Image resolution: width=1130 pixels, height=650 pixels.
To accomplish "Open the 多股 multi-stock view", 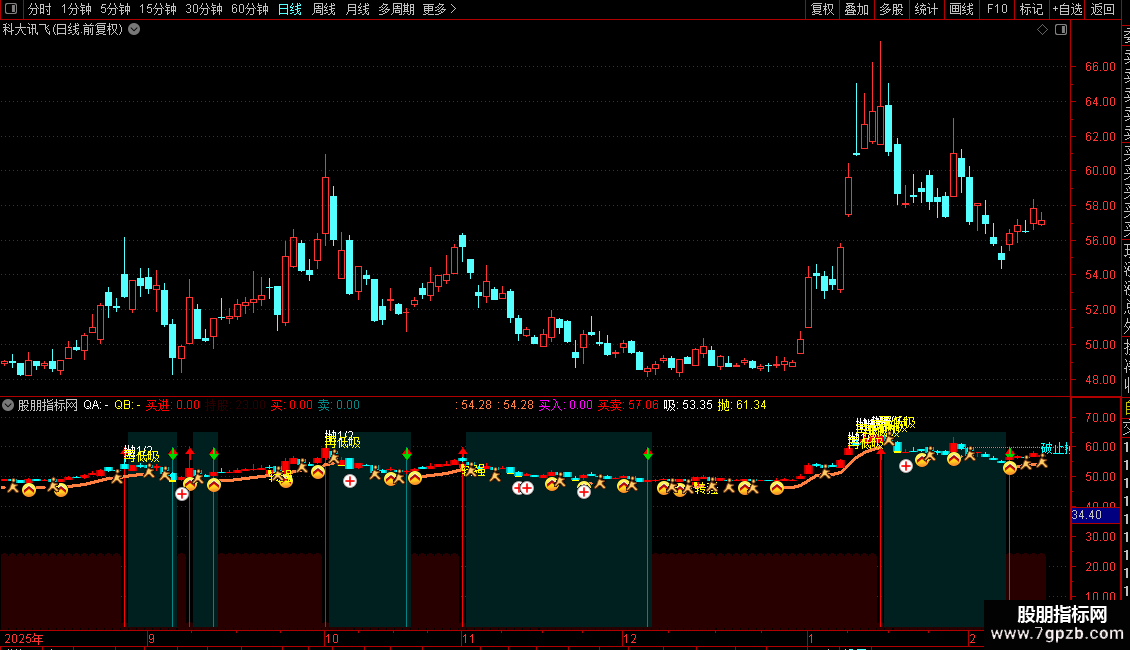I will point(891,9).
